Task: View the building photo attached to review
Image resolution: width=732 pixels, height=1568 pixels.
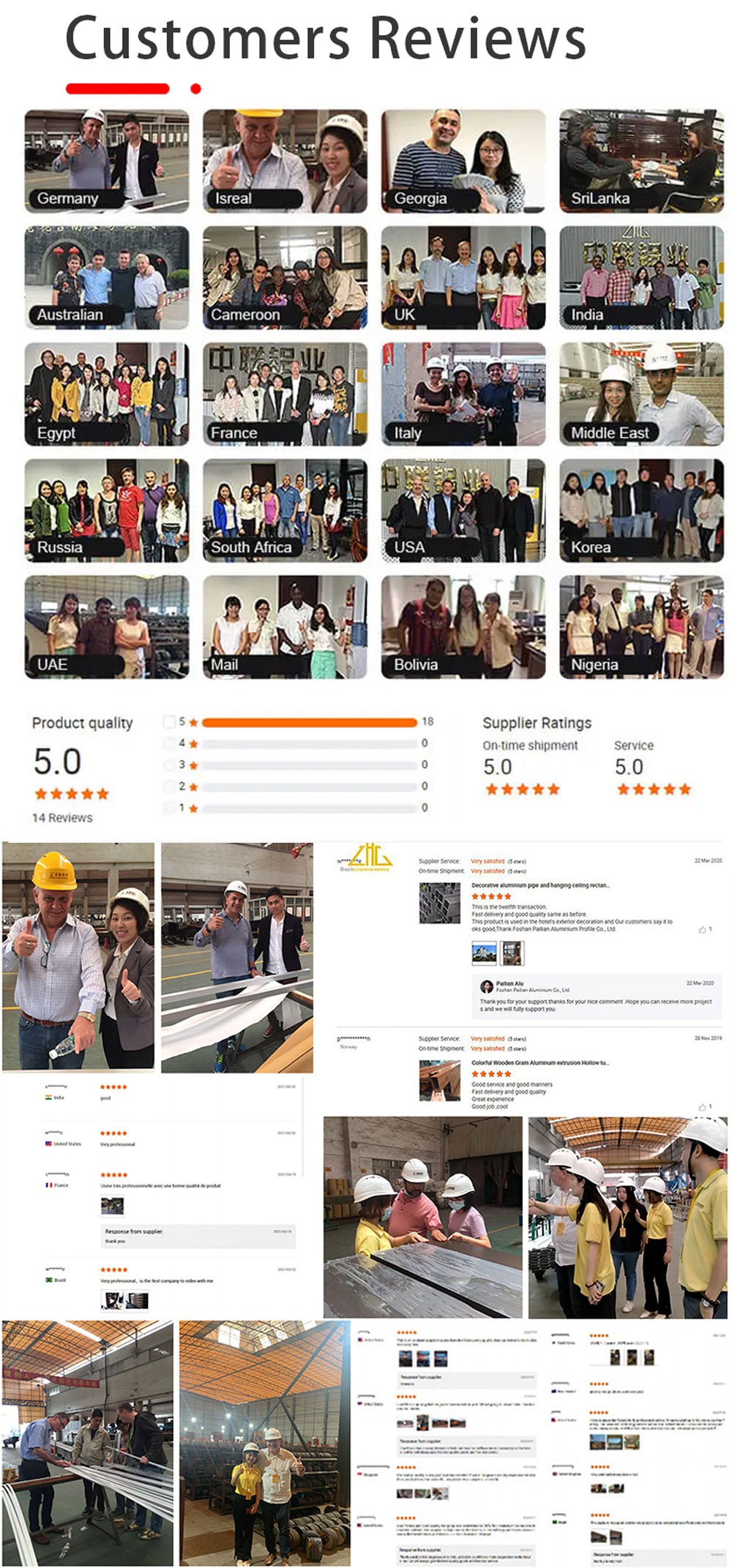Action: coord(485,953)
